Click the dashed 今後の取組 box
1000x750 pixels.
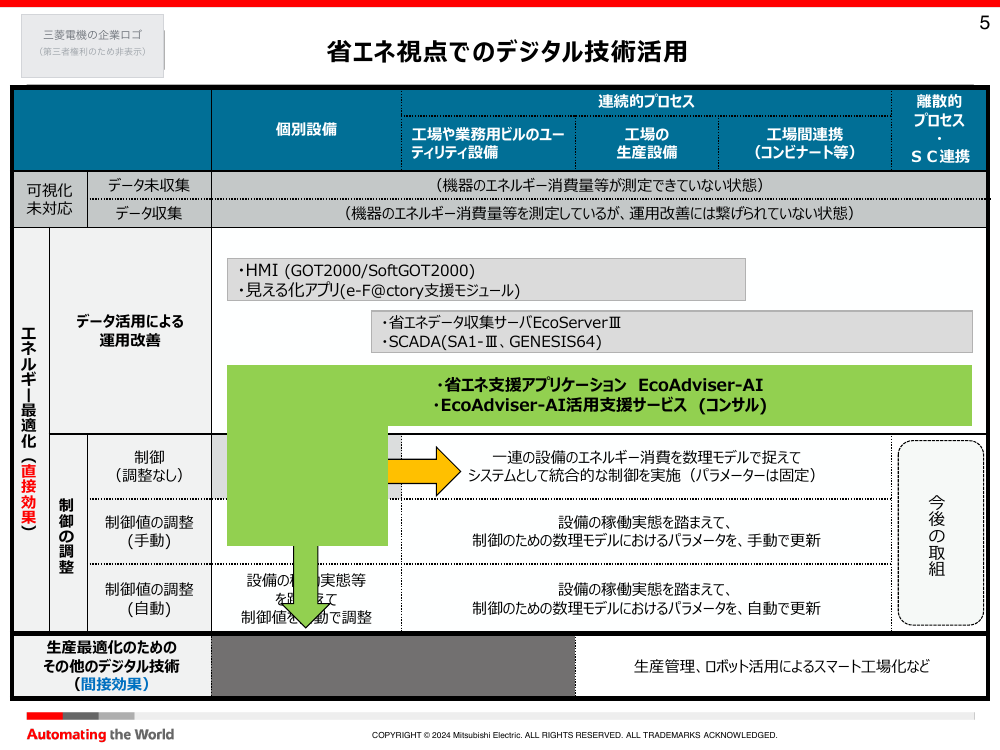click(x=941, y=533)
